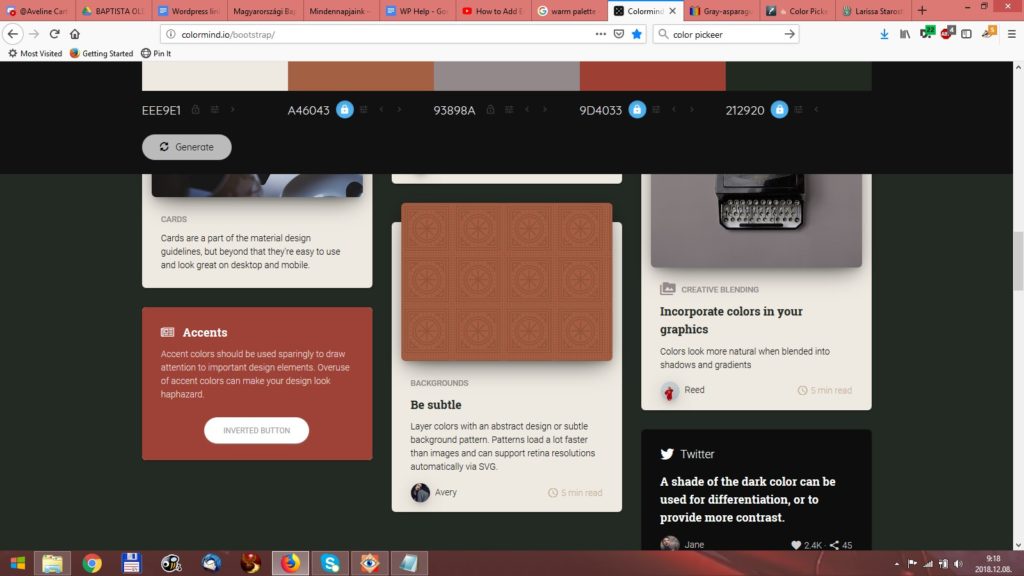Switch to the Wordpress link tab

click(x=189, y=11)
